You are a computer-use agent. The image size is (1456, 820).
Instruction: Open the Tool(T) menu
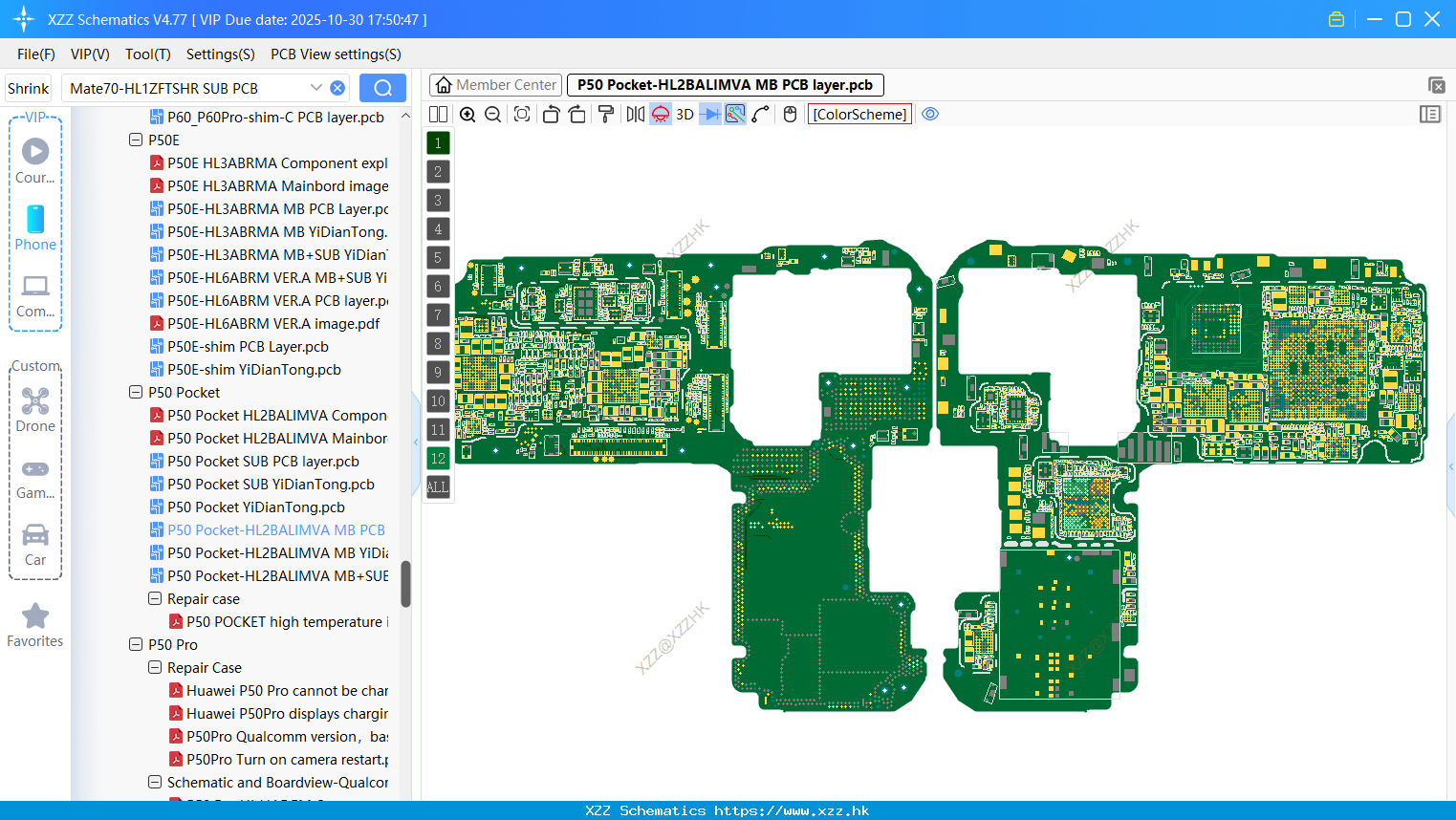[x=148, y=54]
